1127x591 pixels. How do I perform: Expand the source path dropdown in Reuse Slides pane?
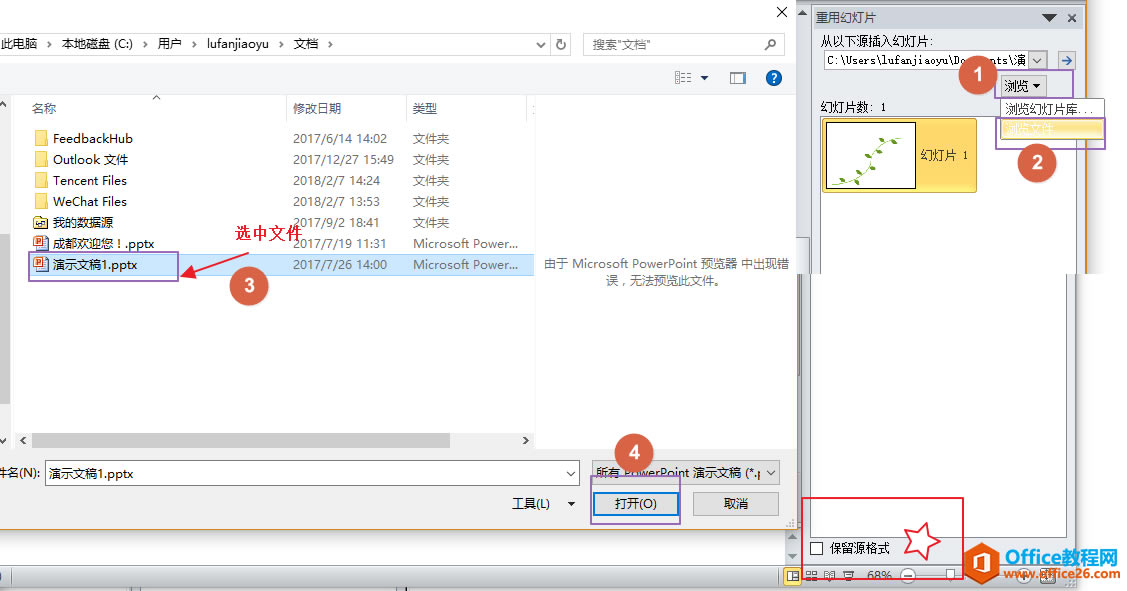(1037, 60)
